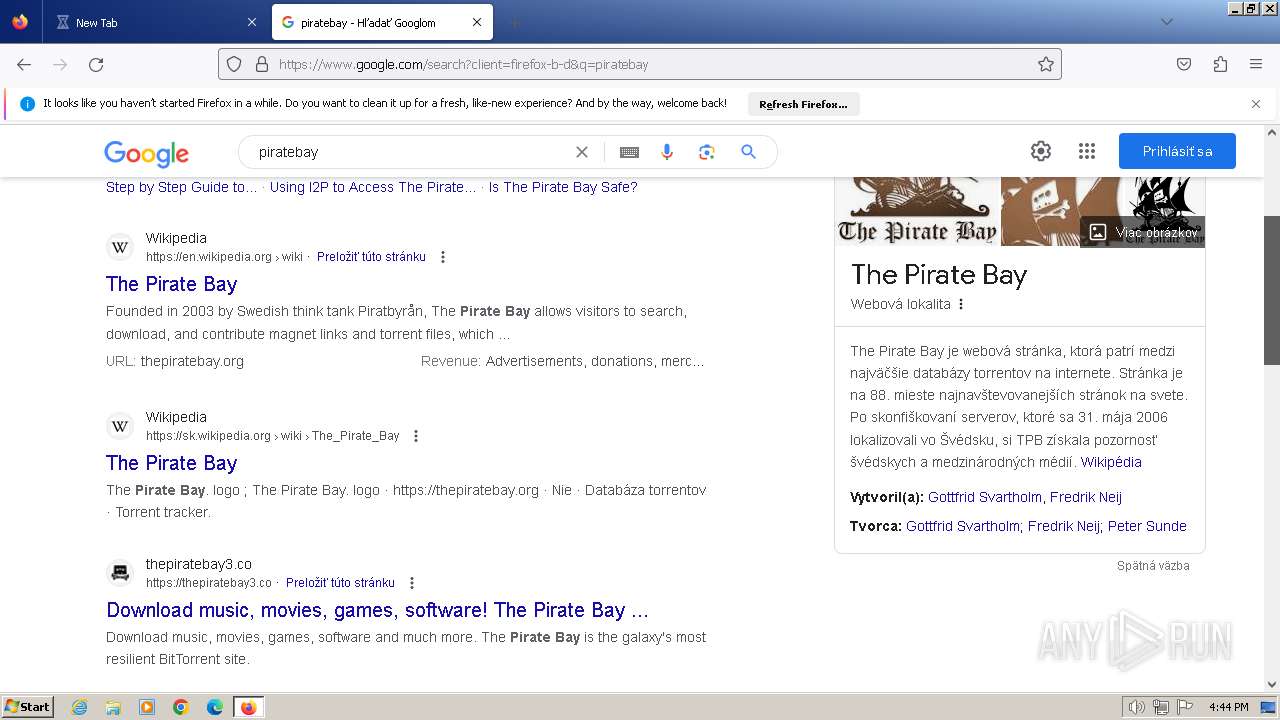Go back using the browser back arrow
Image resolution: width=1280 pixels, height=720 pixels.
[24, 64]
